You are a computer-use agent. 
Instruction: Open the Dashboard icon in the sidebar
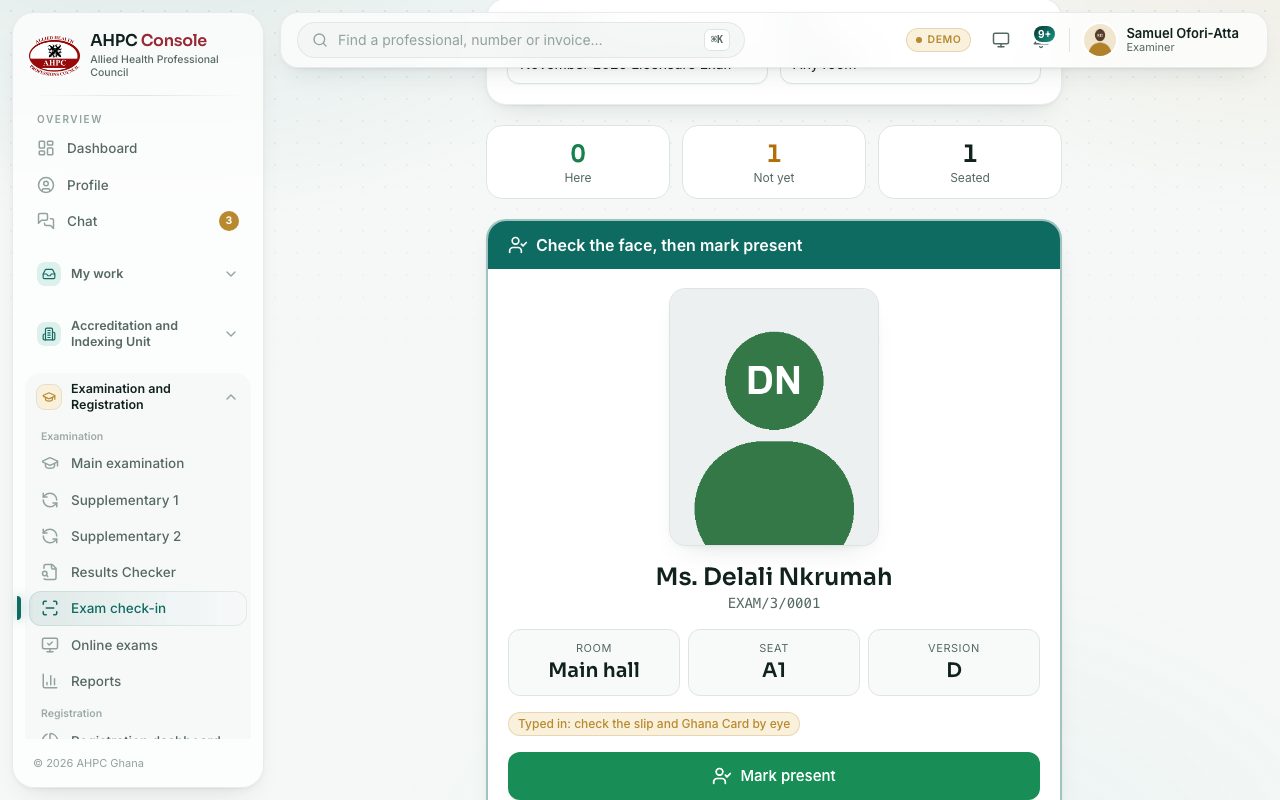46,148
